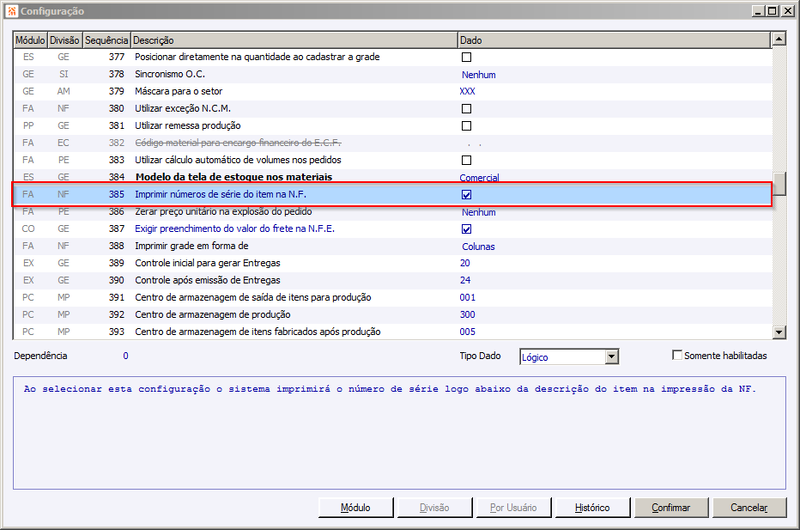
Task: Click the Dependência value 0
Action: pos(126,356)
